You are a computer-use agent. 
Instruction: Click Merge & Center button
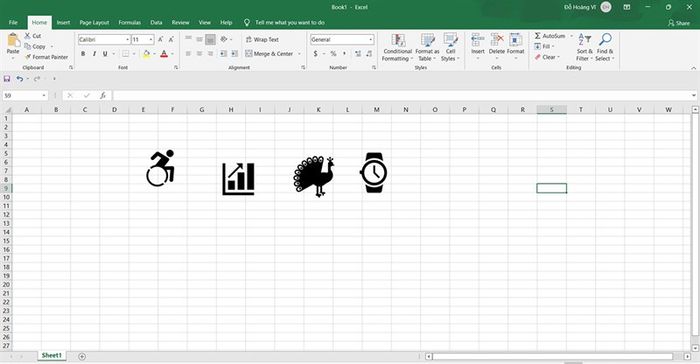pos(269,54)
